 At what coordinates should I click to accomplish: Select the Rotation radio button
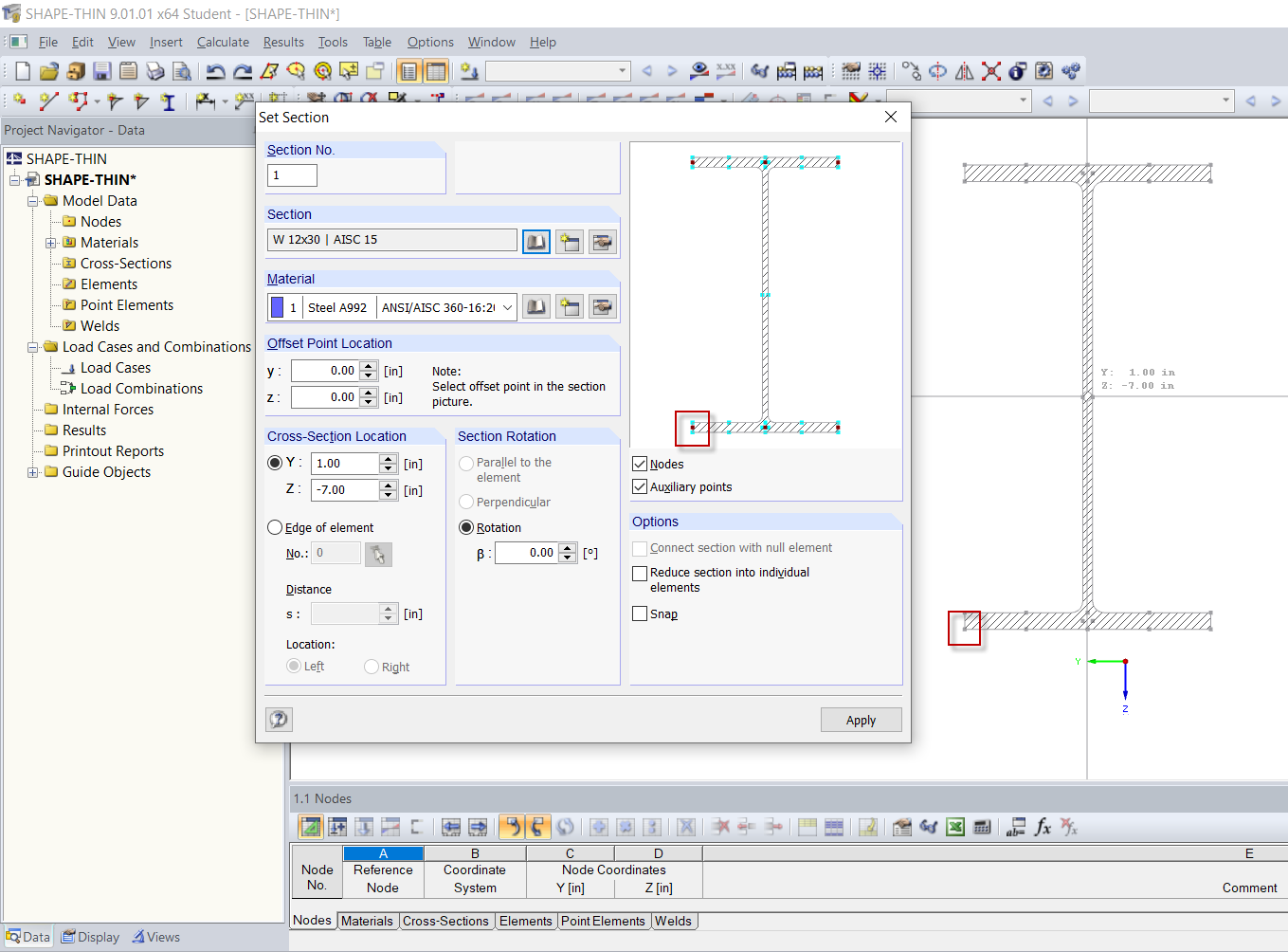466,527
